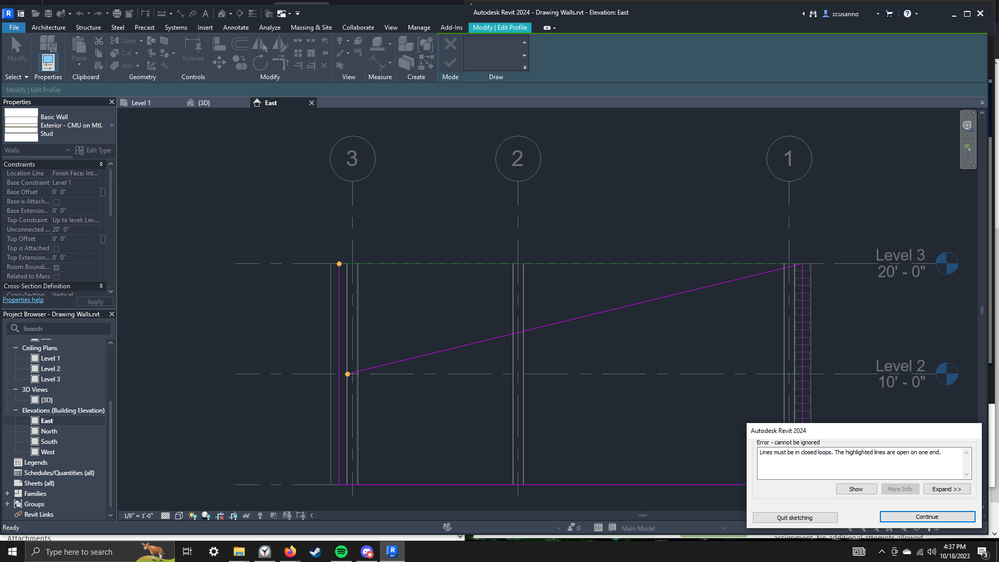Click the red X Cancel Edit Mode
The width and height of the screenshot is (999, 562).
point(450,43)
